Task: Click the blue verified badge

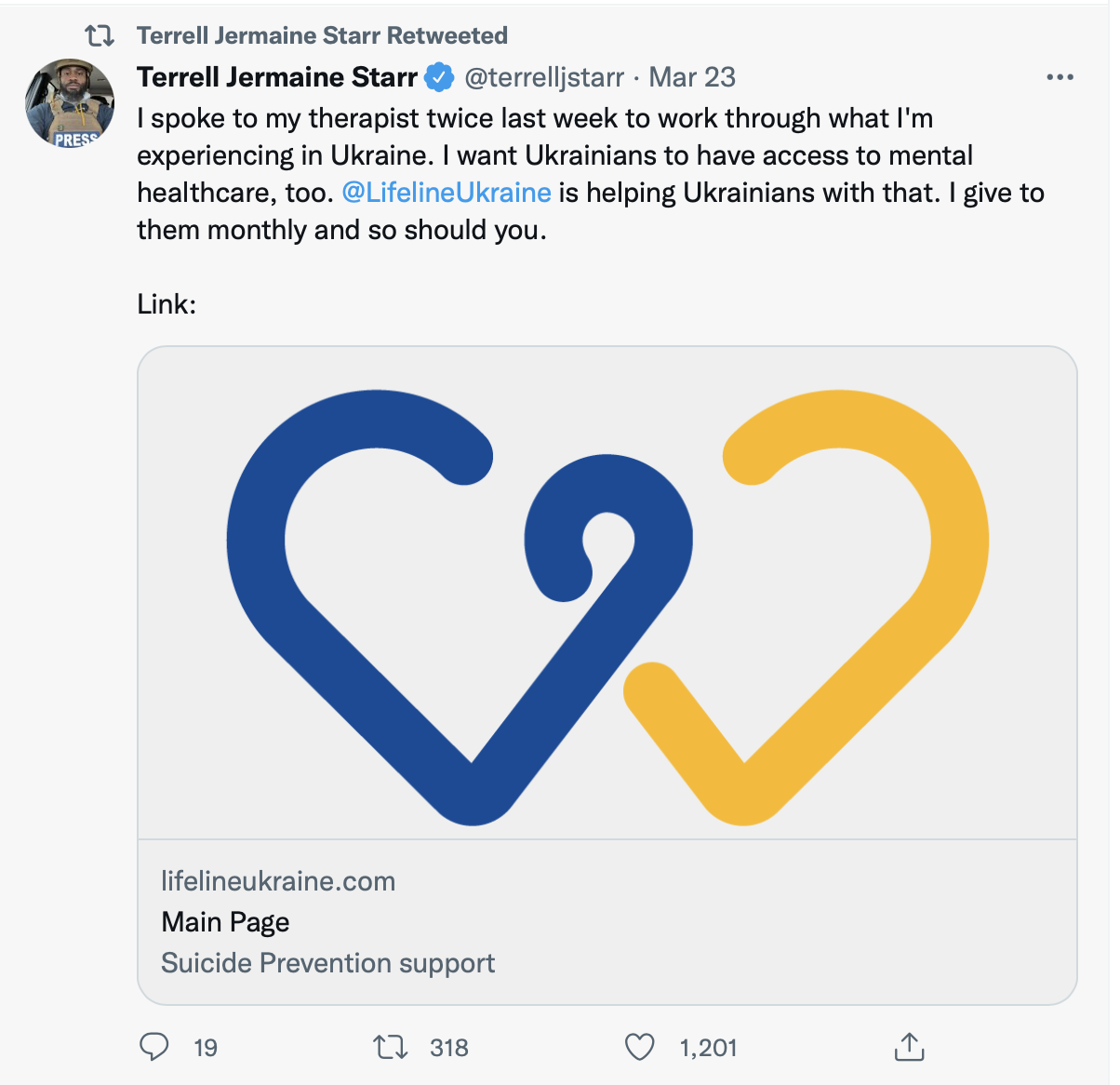Action: click(x=439, y=77)
